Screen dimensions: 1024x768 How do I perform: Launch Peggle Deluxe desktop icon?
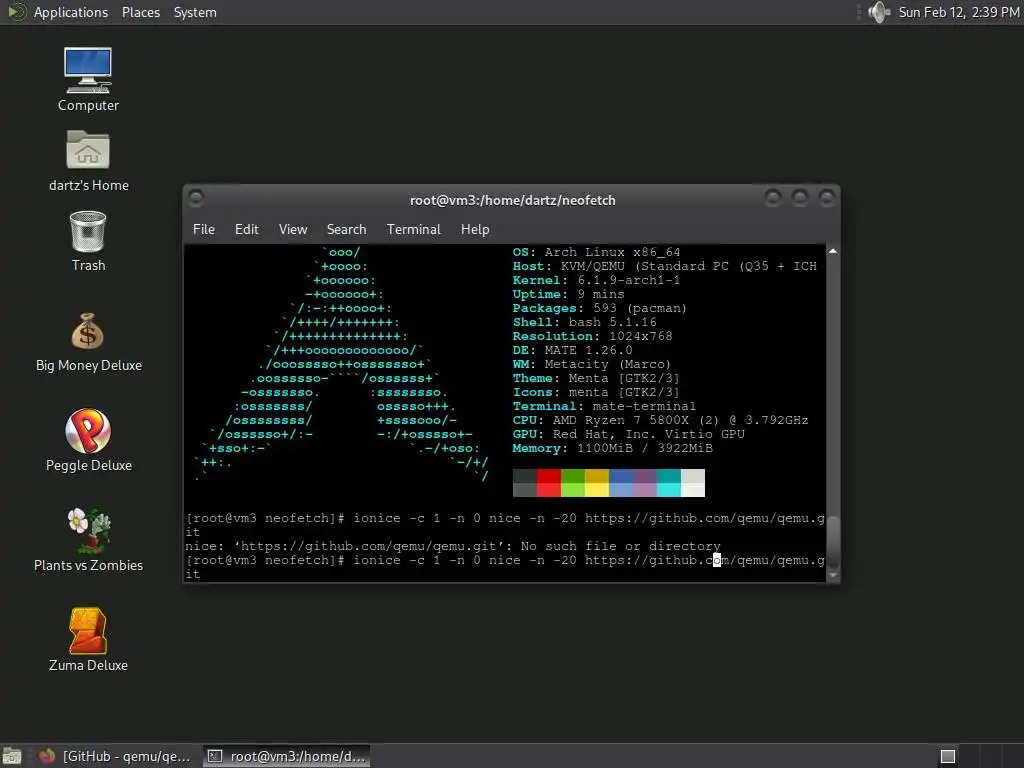click(x=88, y=440)
